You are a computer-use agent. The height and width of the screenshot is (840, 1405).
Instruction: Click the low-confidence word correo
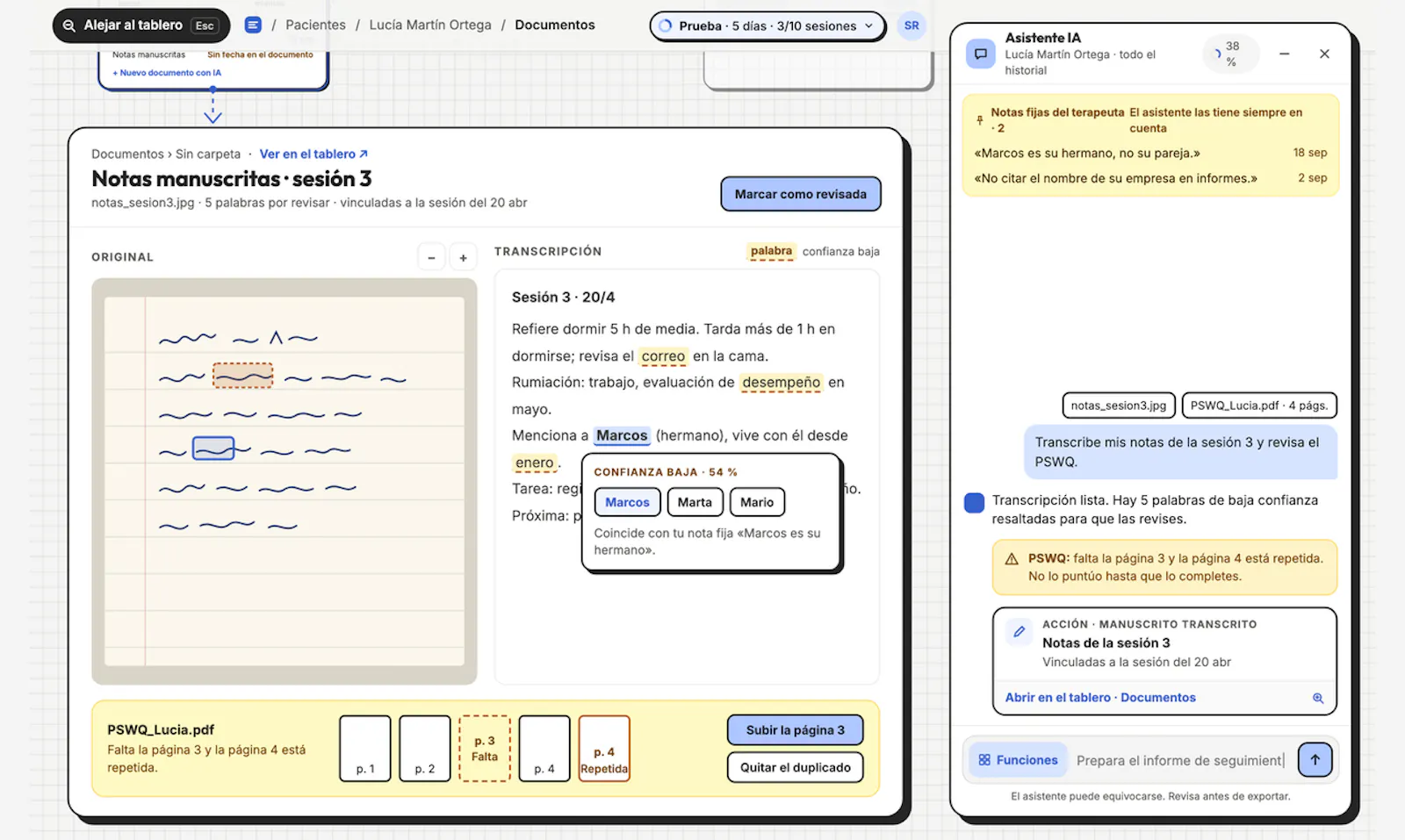(x=663, y=356)
